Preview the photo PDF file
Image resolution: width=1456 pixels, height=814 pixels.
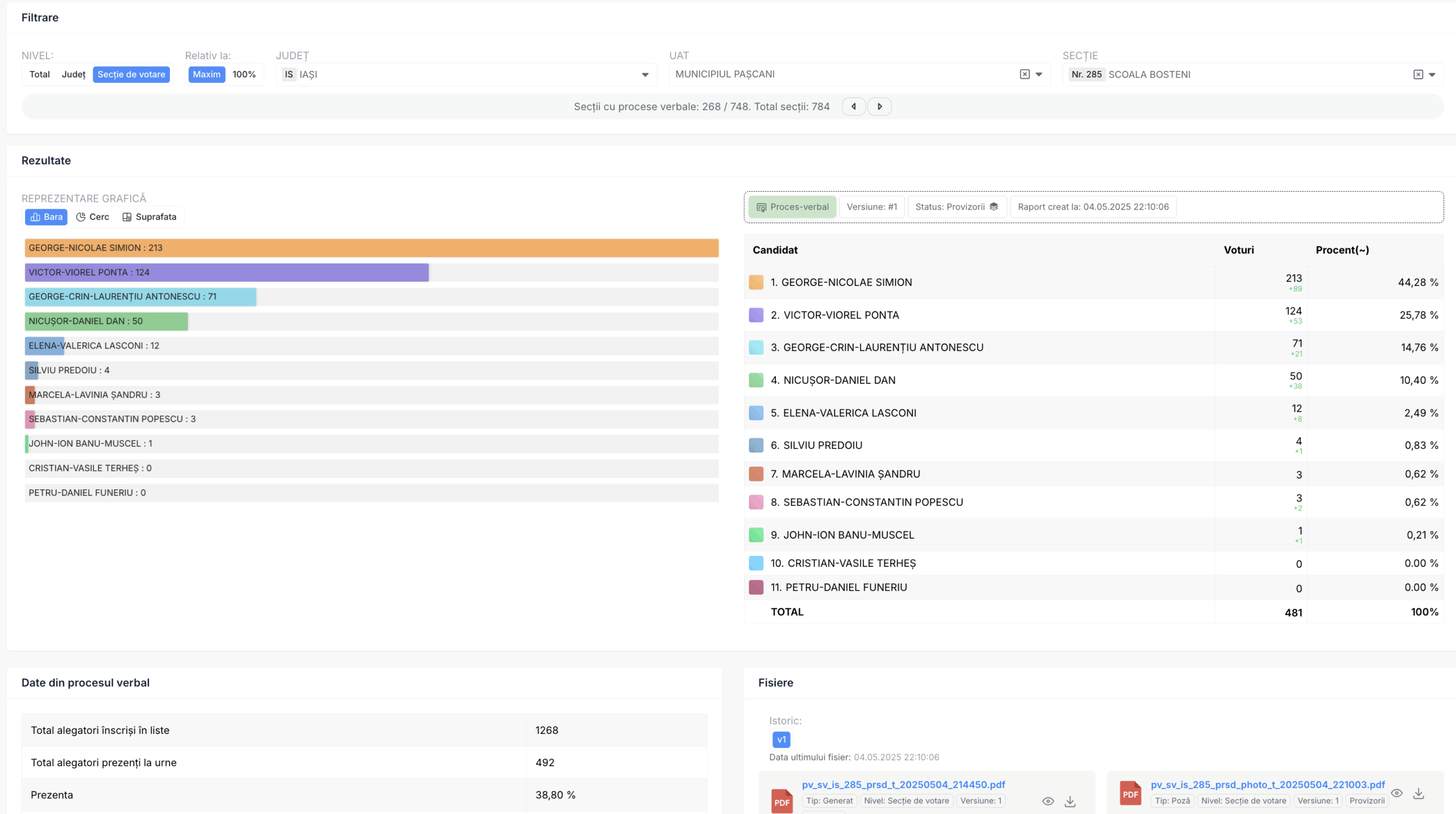click(x=1396, y=793)
